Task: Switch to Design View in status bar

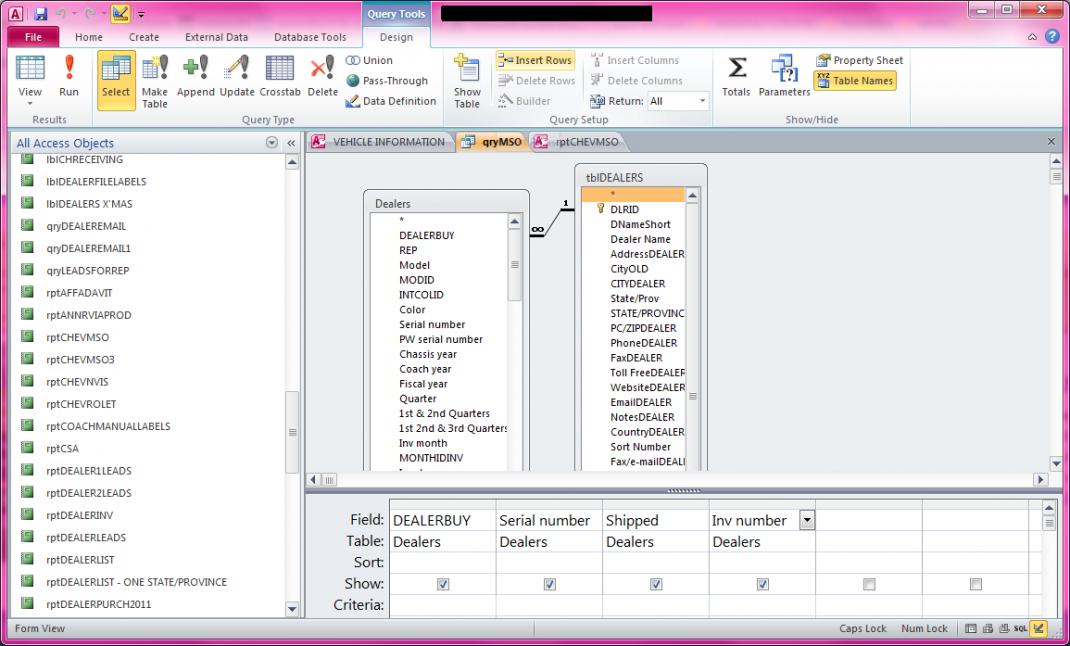Action: (x=1037, y=629)
